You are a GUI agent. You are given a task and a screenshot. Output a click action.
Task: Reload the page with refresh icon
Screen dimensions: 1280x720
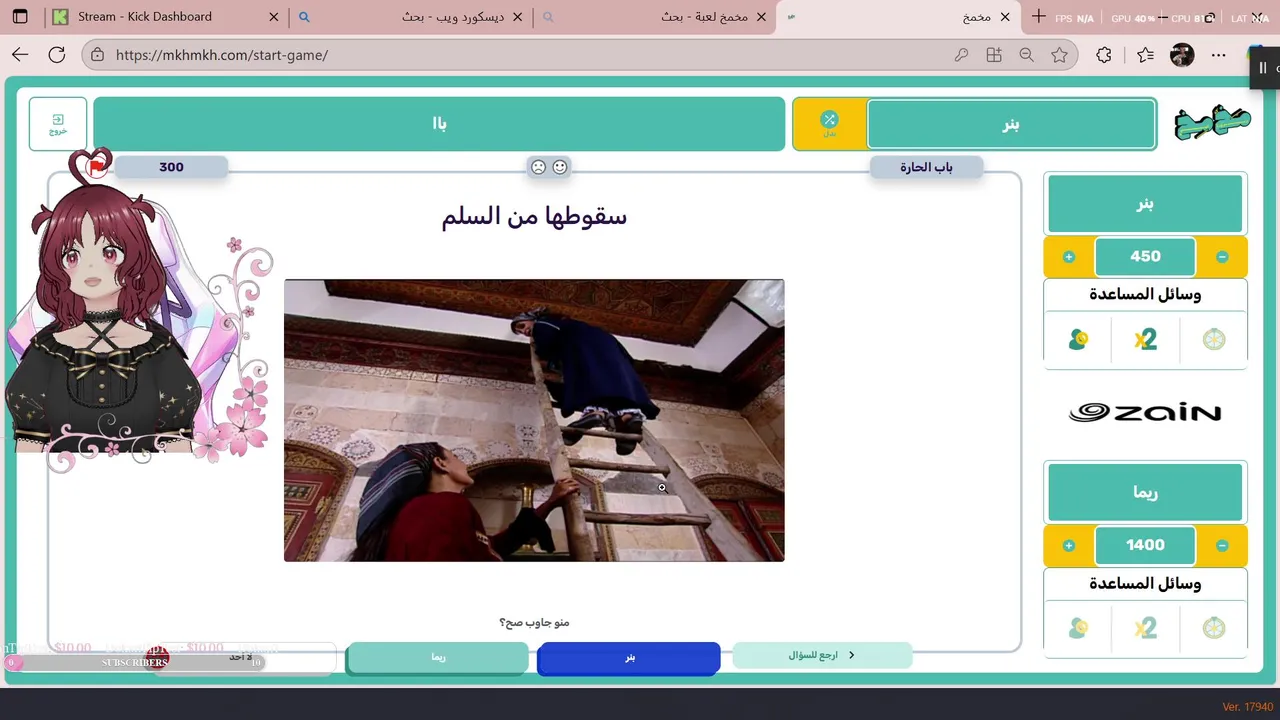57,55
